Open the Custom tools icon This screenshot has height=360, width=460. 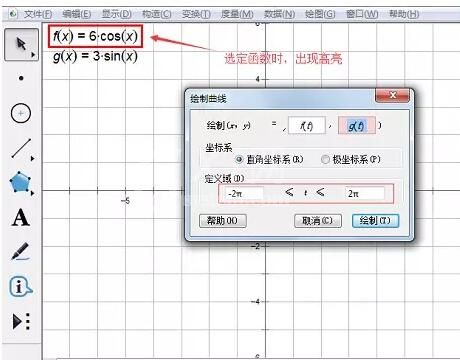21,321
